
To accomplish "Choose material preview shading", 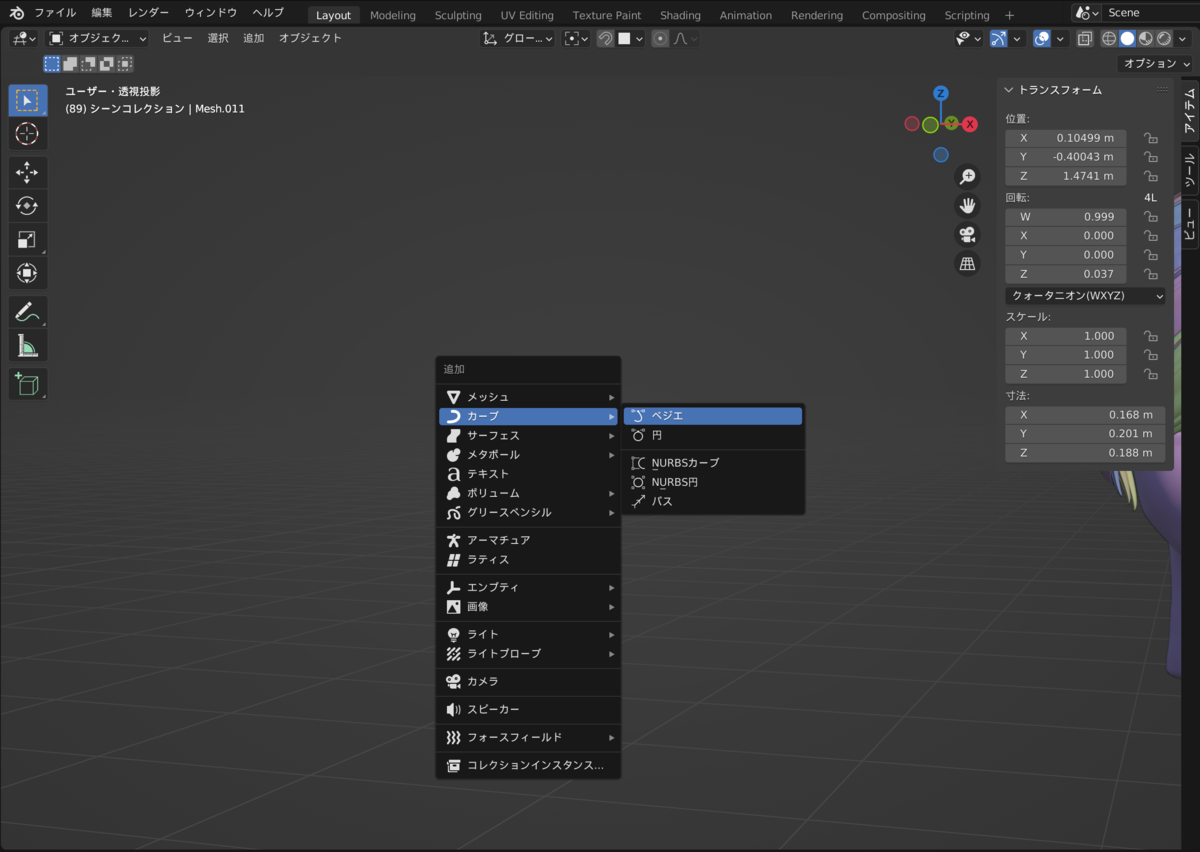I will point(1146,38).
